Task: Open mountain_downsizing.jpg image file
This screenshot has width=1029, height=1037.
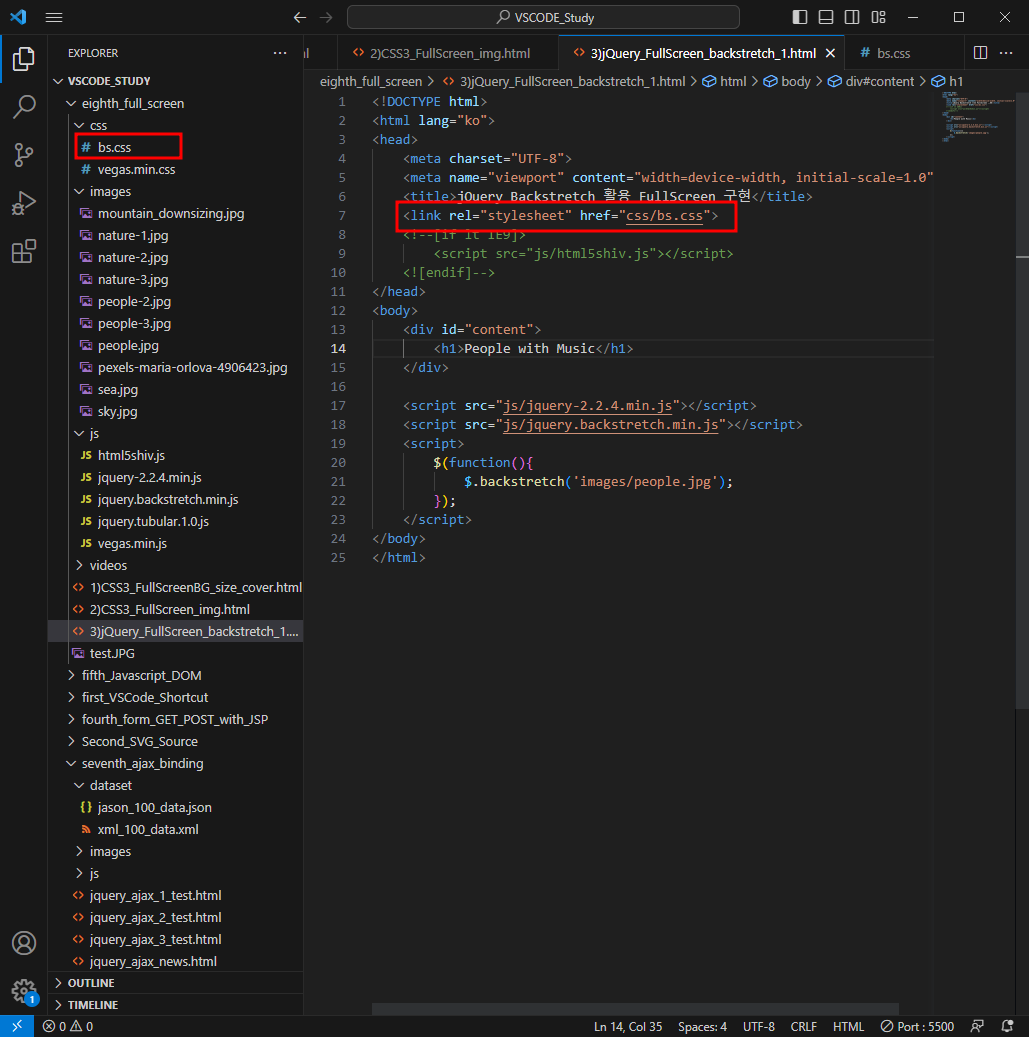Action: [175, 213]
